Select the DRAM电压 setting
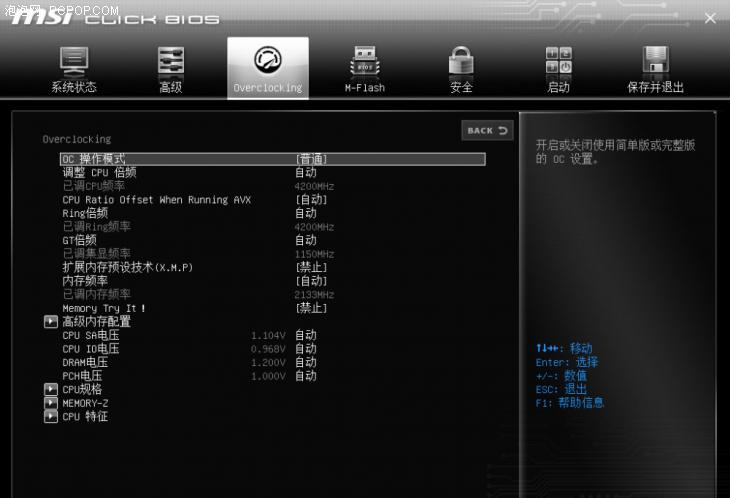 pyautogui.click(x=85, y=362)
